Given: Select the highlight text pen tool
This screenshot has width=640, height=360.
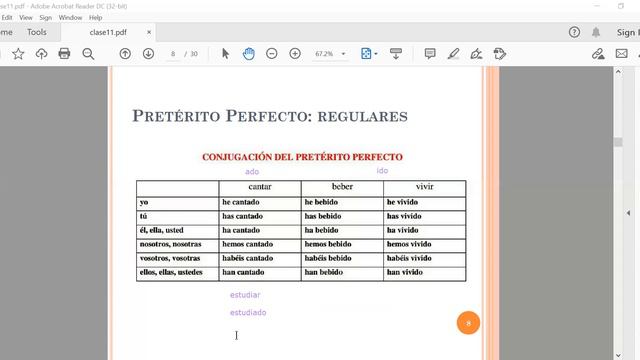Looking at the screenshot, I should (x=453, y=53).
